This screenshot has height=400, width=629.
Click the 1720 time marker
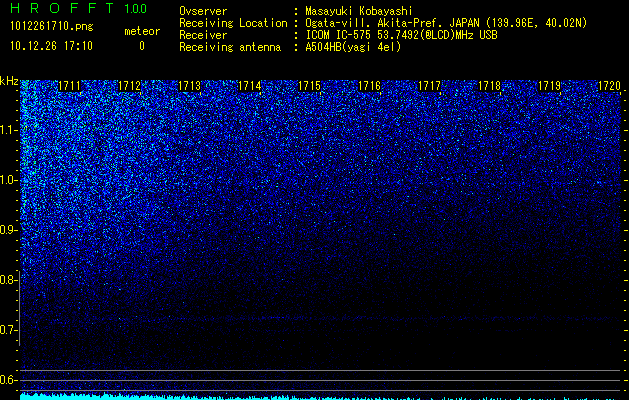pos(609,86)
